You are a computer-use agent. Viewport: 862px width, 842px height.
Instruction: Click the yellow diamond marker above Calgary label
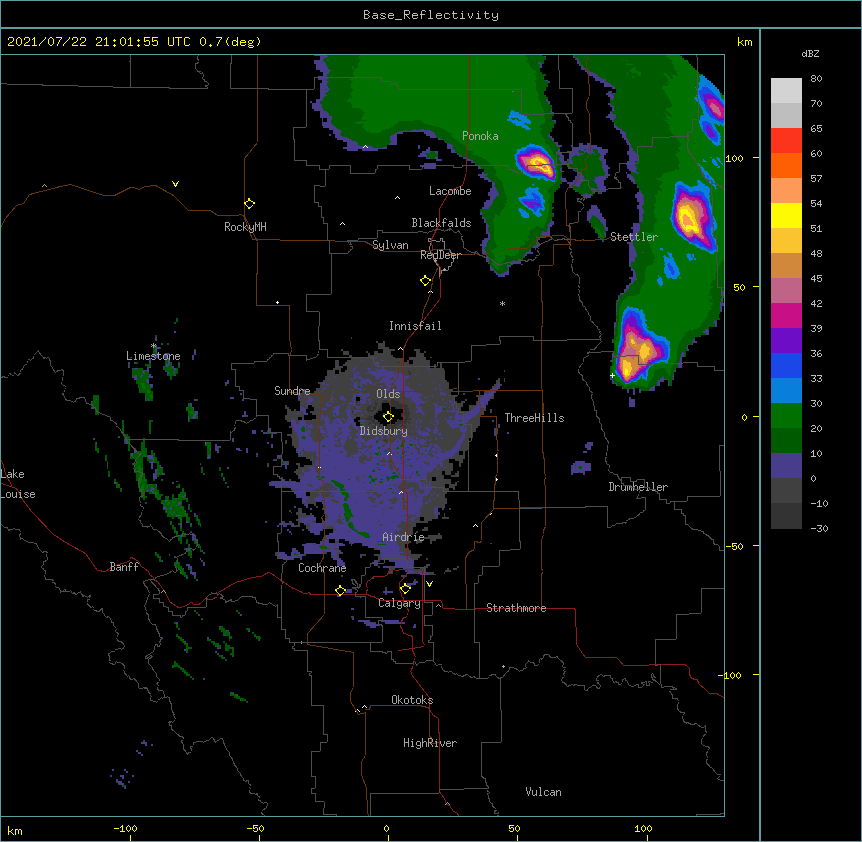[x=405, y=589]
